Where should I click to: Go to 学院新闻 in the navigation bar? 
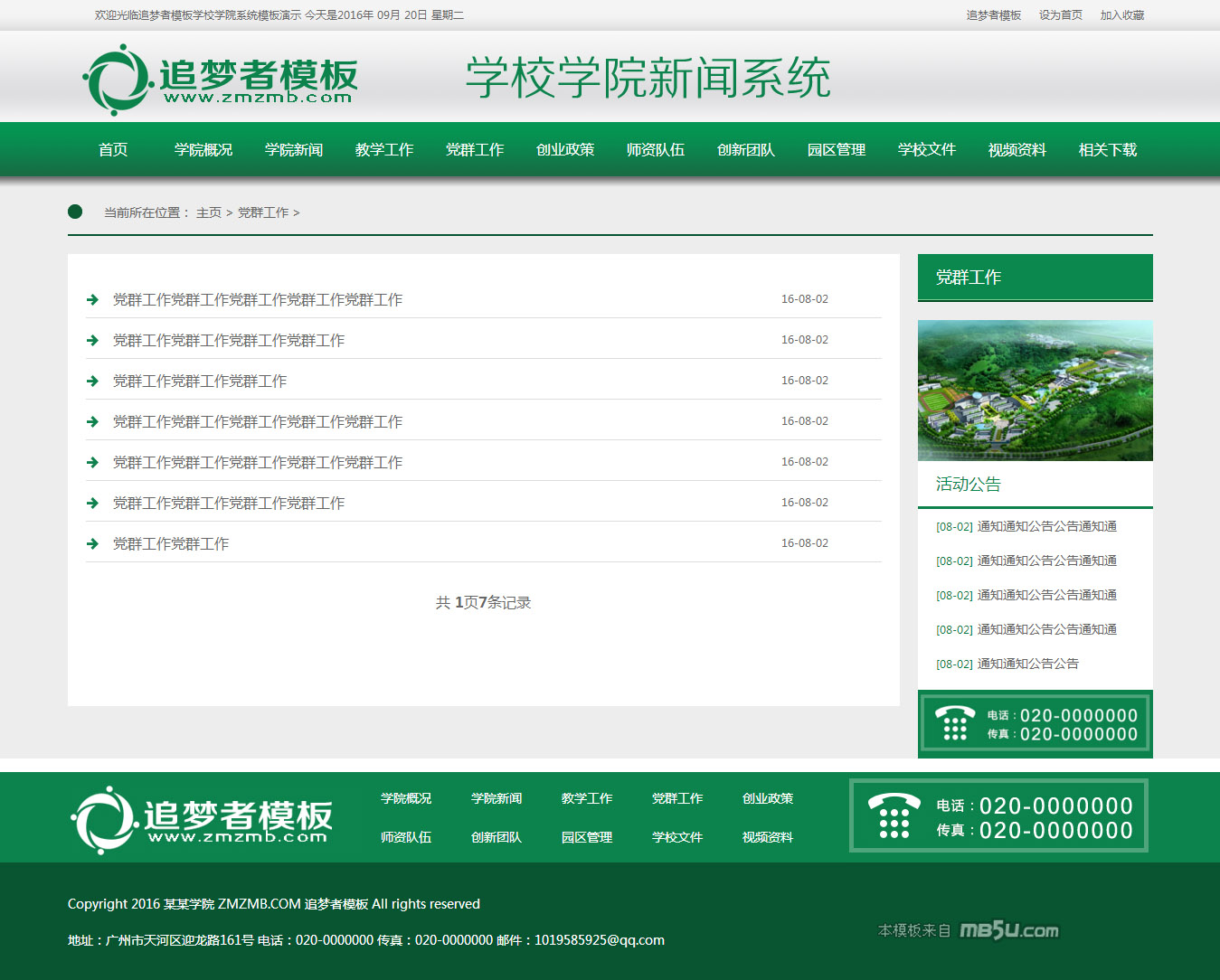294,150
